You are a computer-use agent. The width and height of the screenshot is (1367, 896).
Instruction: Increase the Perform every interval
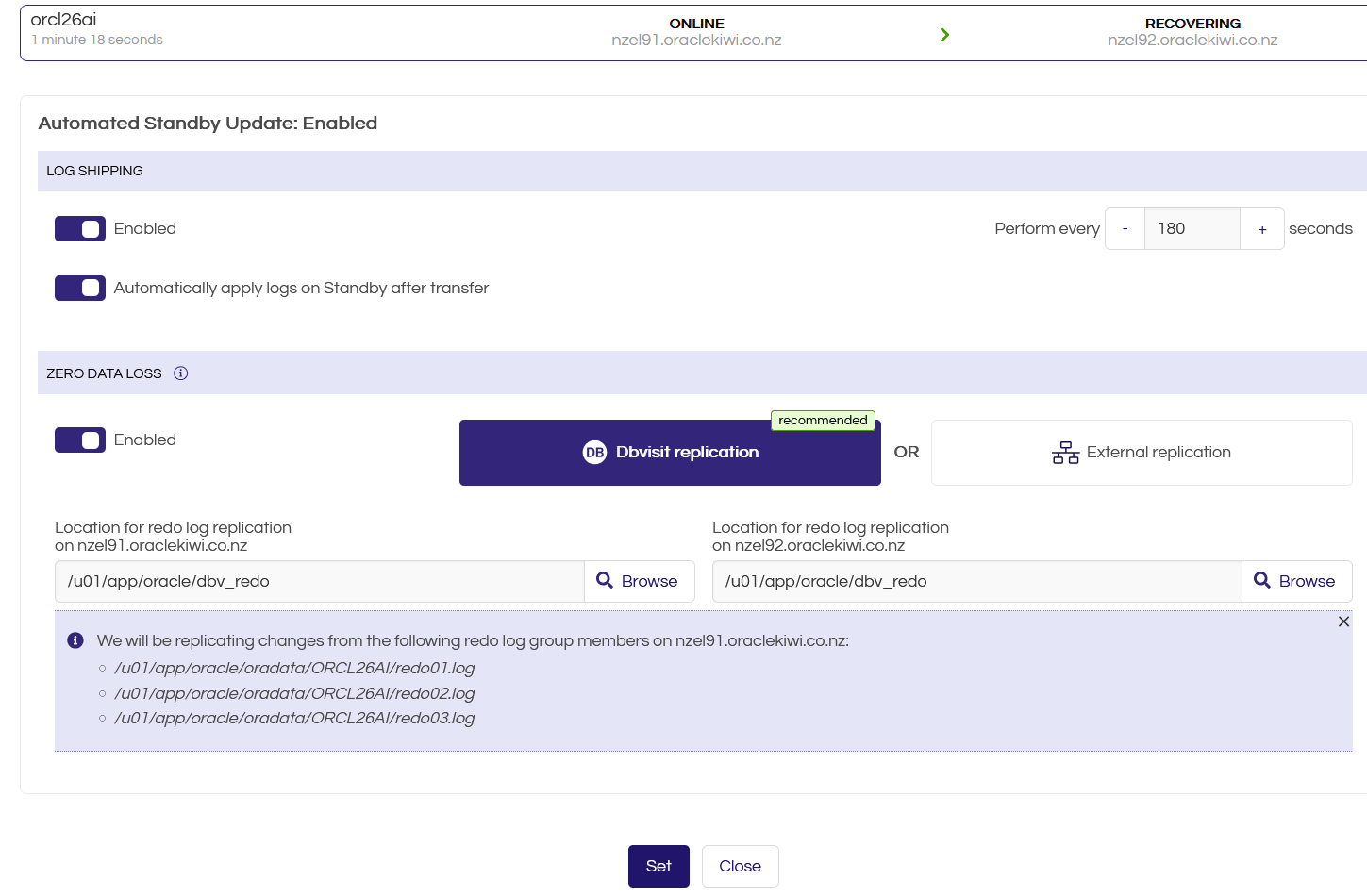(1262, 229)
